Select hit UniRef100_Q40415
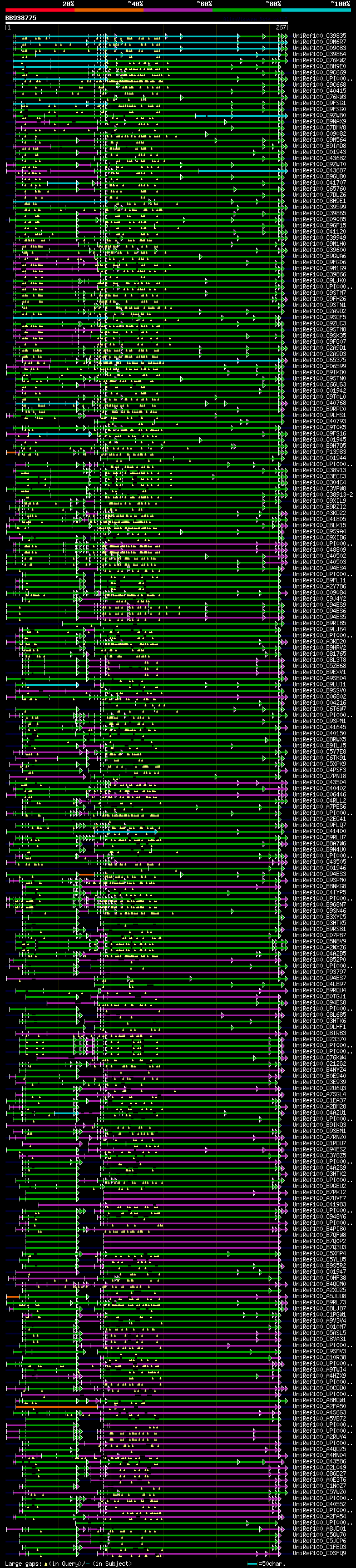Image resolution: width=356 pixels, height=1568 pixels. (319, 91)
